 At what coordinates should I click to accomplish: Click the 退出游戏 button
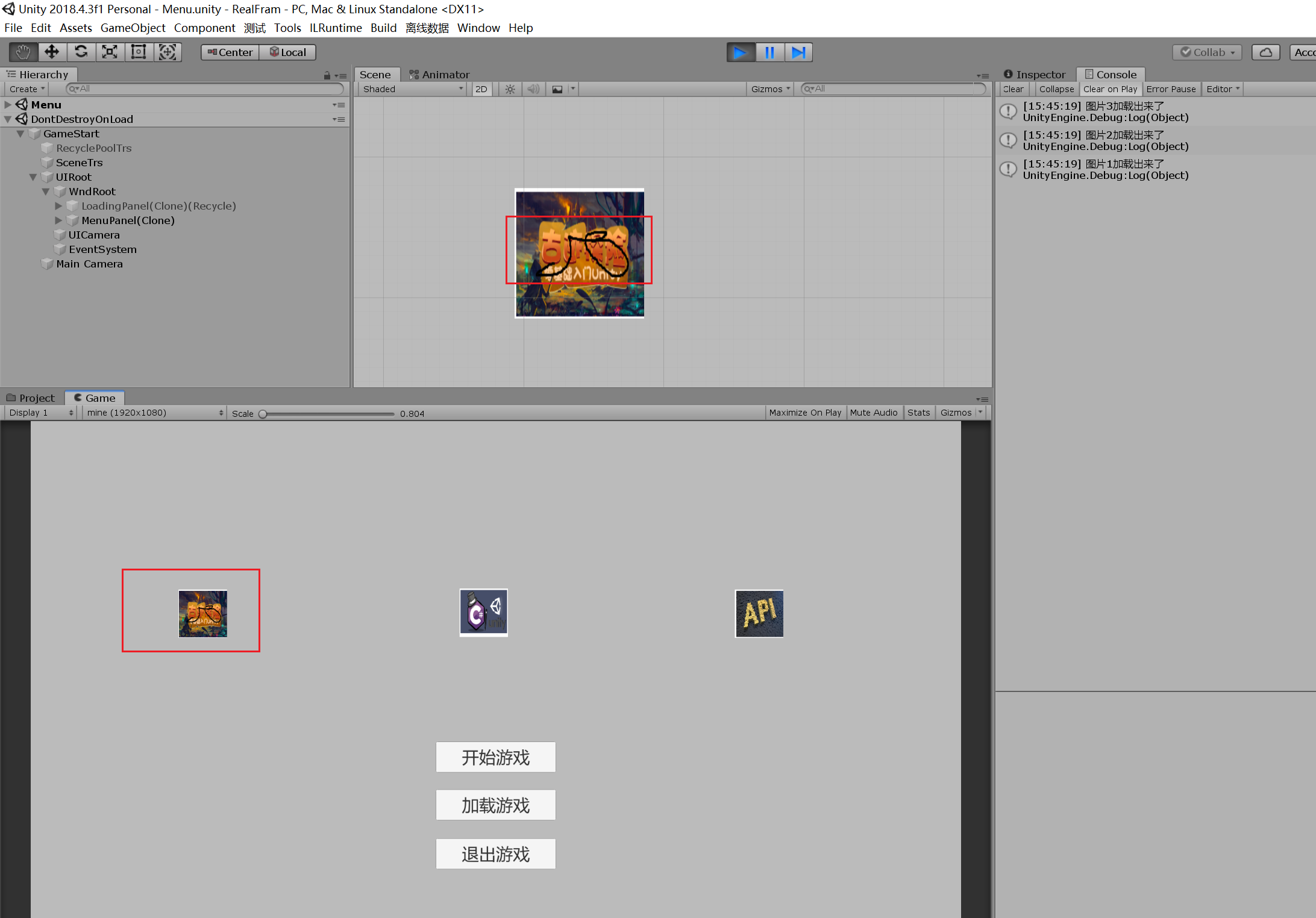(495, 854)
